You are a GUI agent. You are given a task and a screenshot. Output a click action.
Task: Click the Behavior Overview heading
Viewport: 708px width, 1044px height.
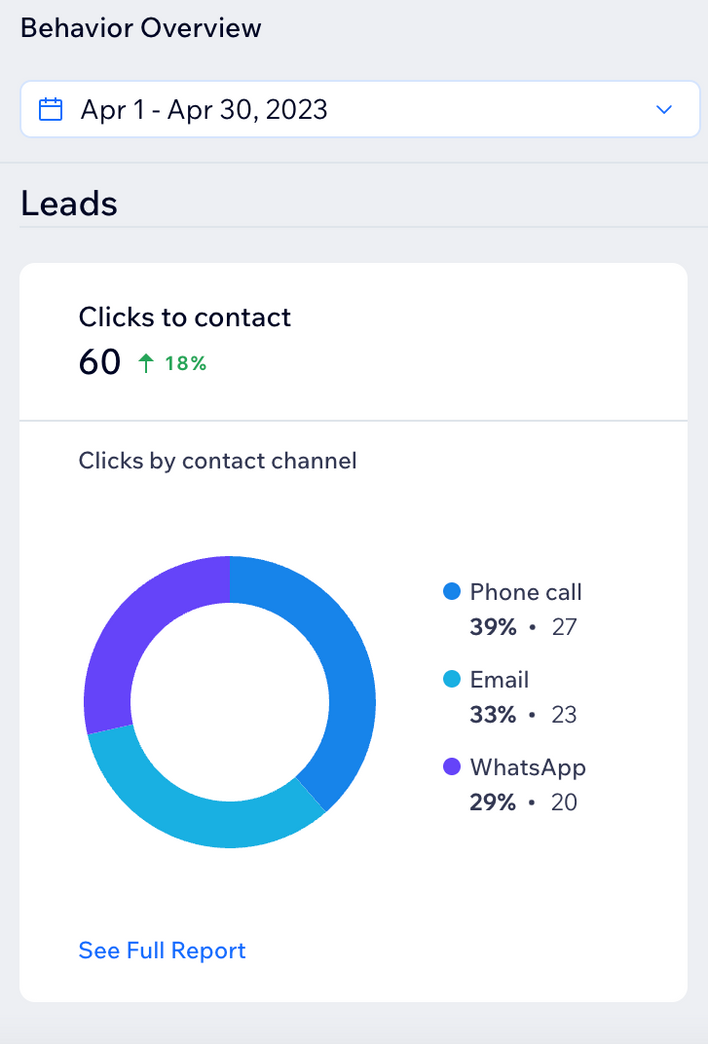pos(141,28)
